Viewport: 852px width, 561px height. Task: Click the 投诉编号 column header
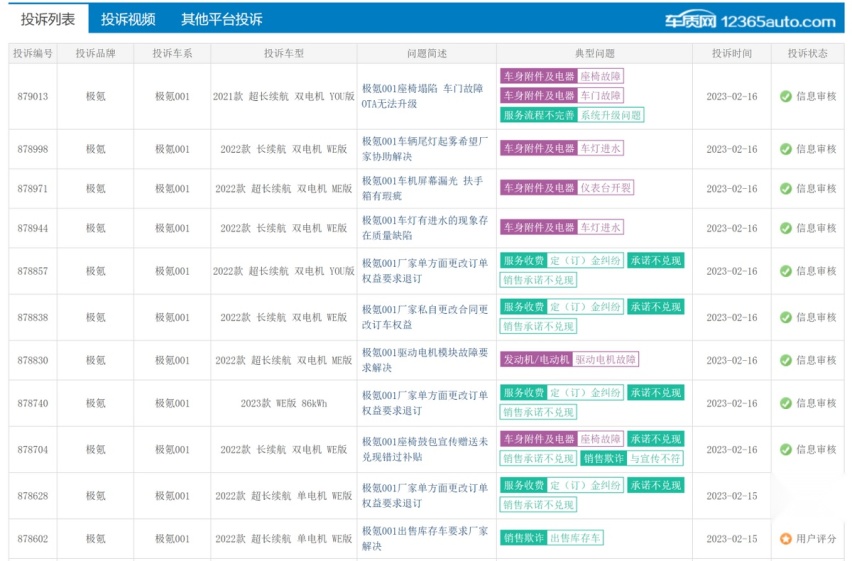(x=33, y=53)
